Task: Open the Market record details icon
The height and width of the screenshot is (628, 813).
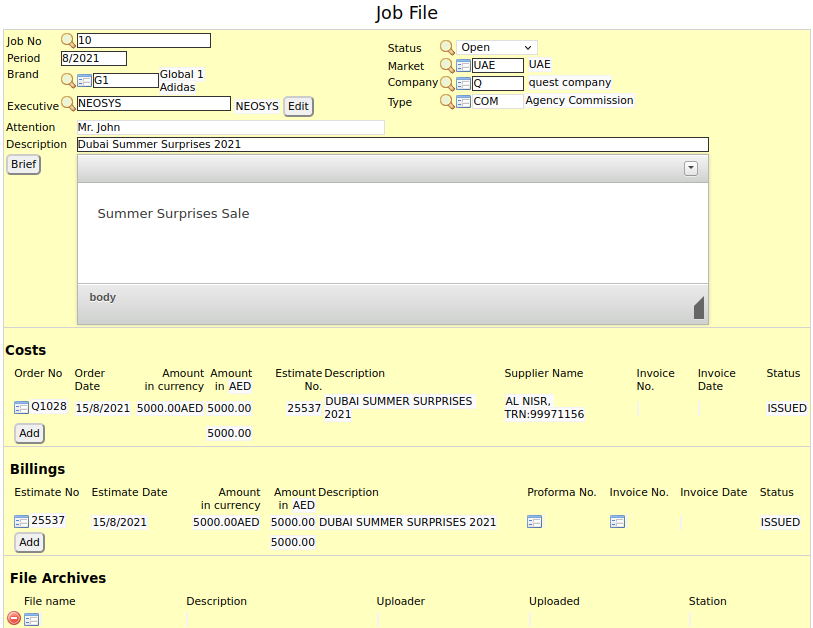Action: tap(464, 66)
